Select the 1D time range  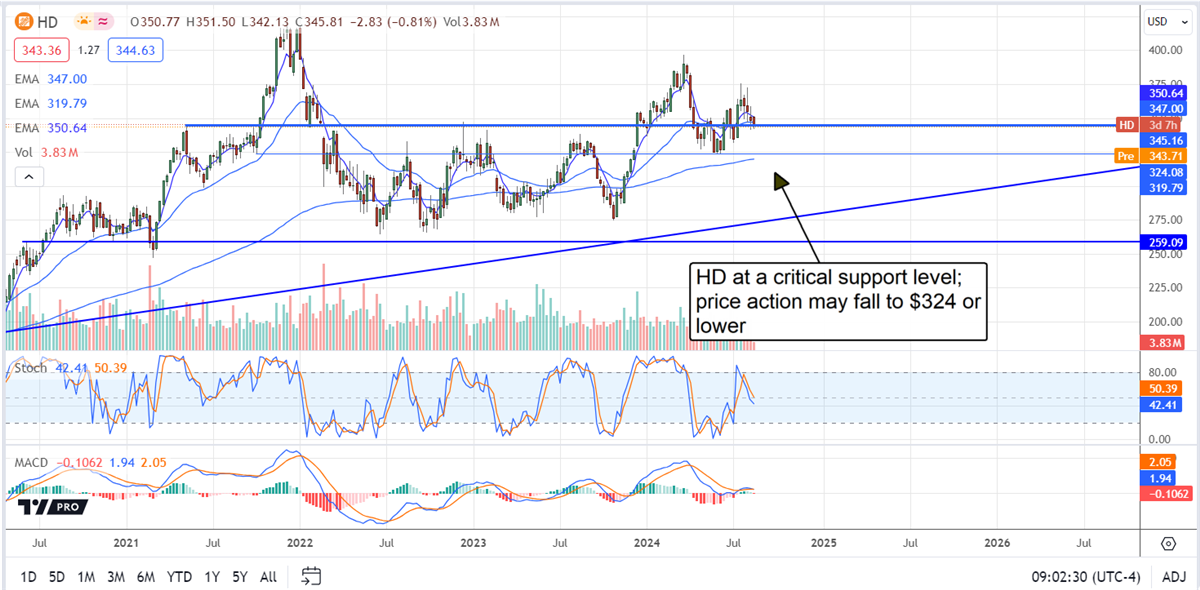click(29, 577)
